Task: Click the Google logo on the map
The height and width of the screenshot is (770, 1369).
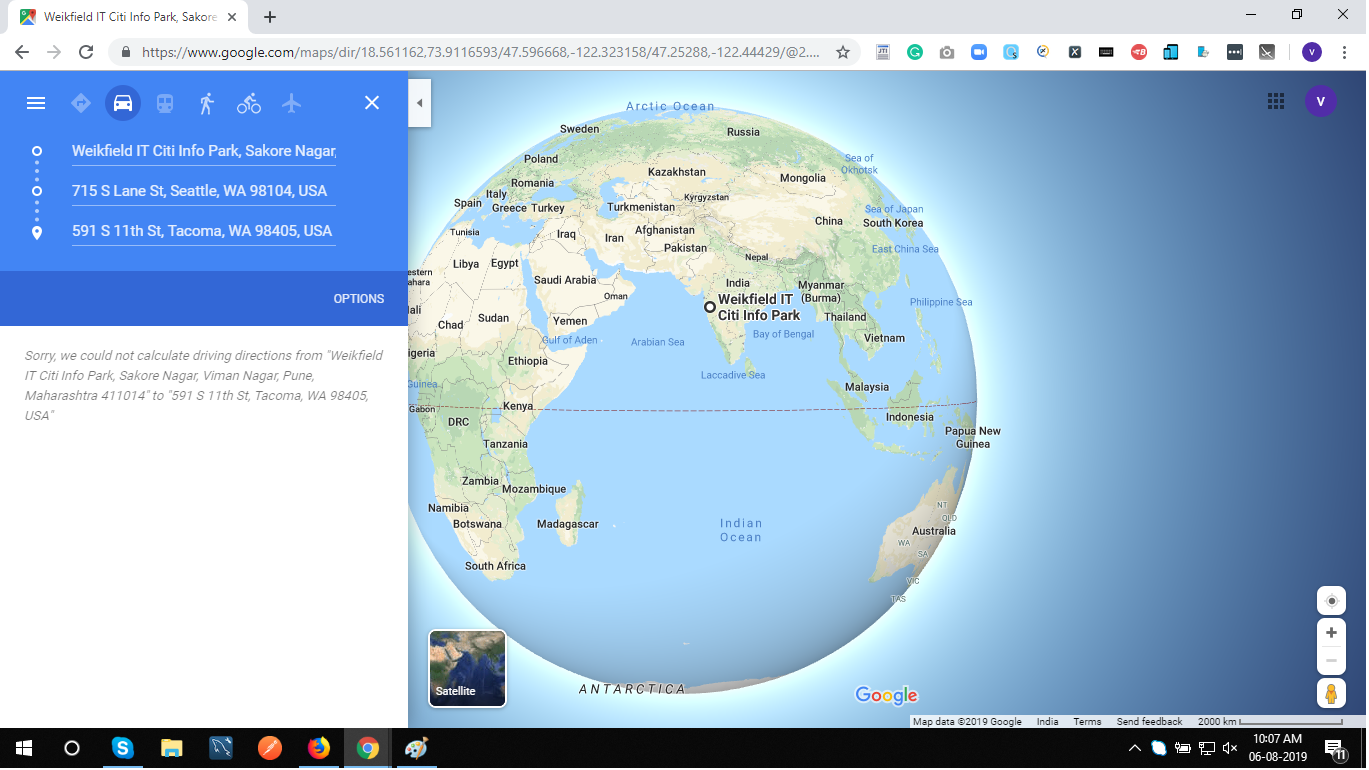Action: click(x=886, y=695)
